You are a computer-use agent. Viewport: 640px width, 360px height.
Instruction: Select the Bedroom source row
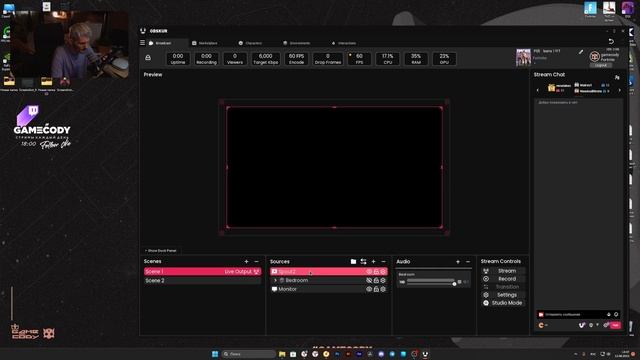point(329,280)
